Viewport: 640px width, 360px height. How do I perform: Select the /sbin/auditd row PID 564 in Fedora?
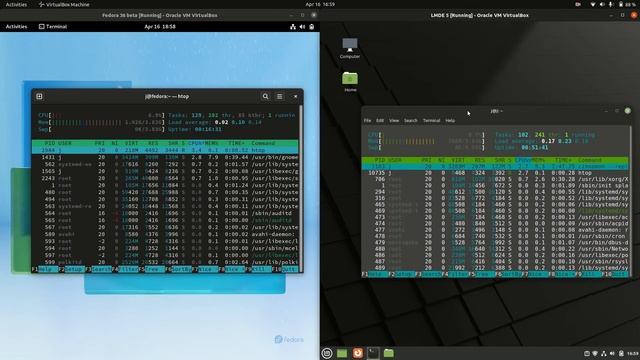pyautogui.click(x=165, y=213)
